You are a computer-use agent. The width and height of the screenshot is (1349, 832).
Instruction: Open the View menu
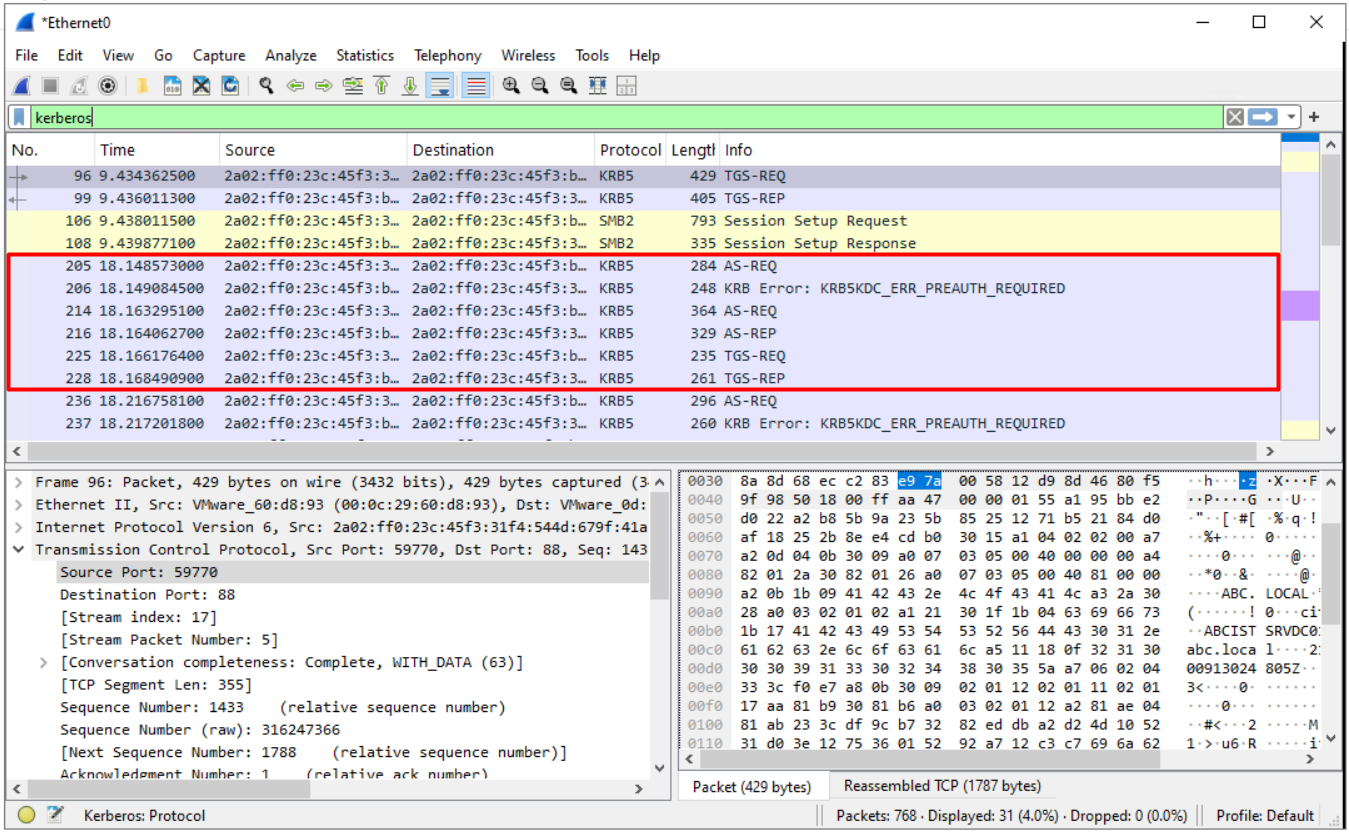118,56
